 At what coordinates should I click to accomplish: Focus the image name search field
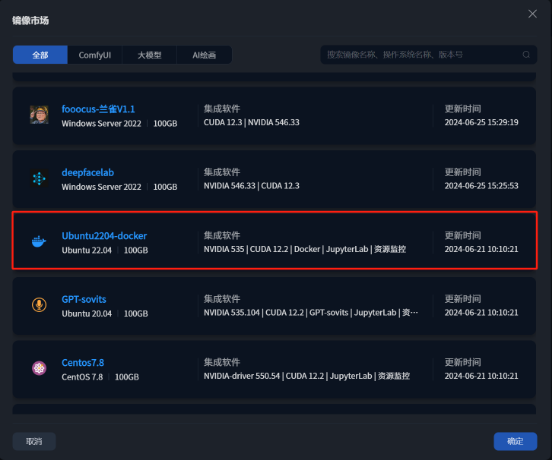coord(428,55)
